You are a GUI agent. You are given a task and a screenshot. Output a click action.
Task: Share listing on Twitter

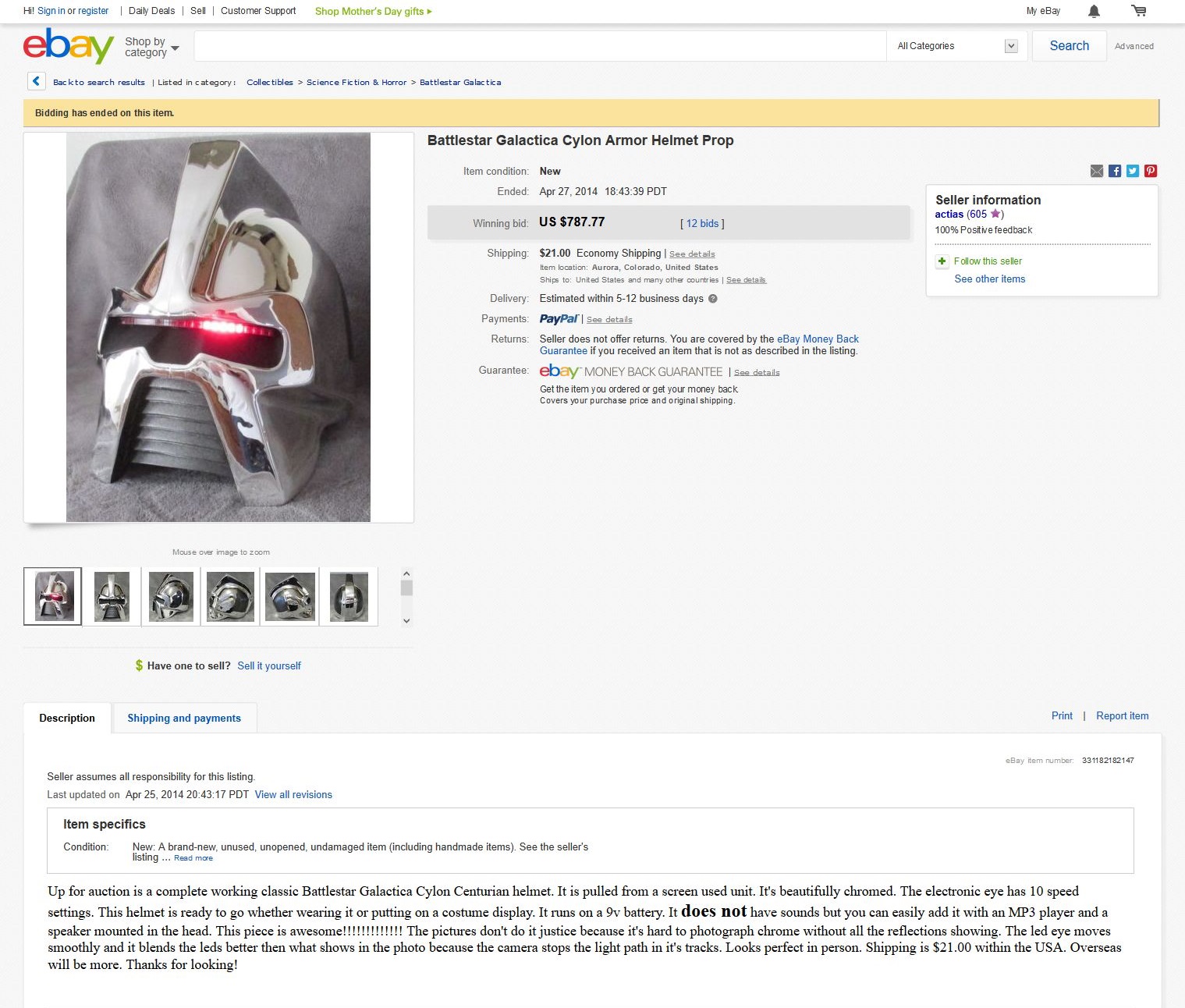[x=1133, y=171]
